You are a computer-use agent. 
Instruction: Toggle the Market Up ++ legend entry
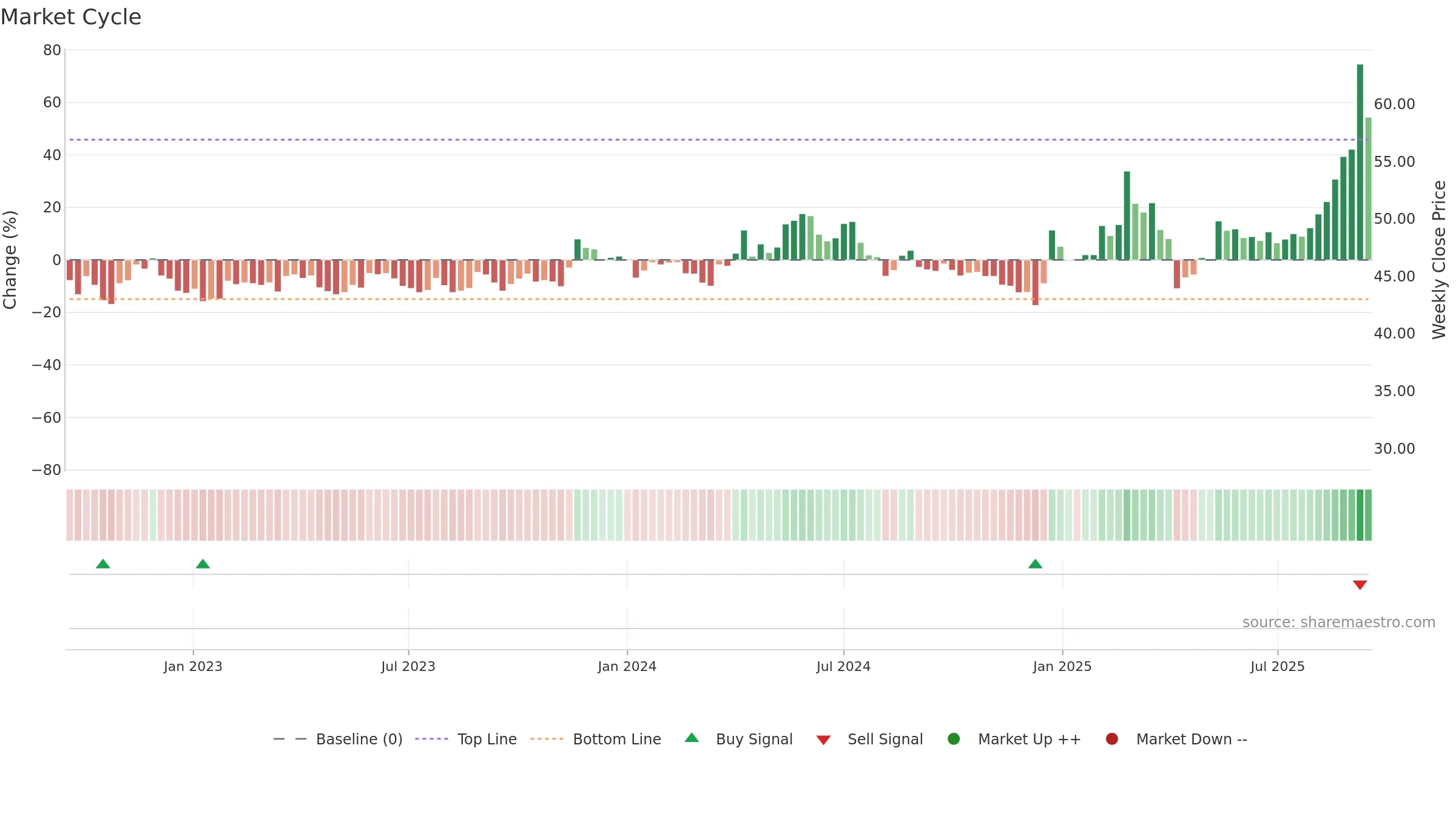click(1014, 739)
